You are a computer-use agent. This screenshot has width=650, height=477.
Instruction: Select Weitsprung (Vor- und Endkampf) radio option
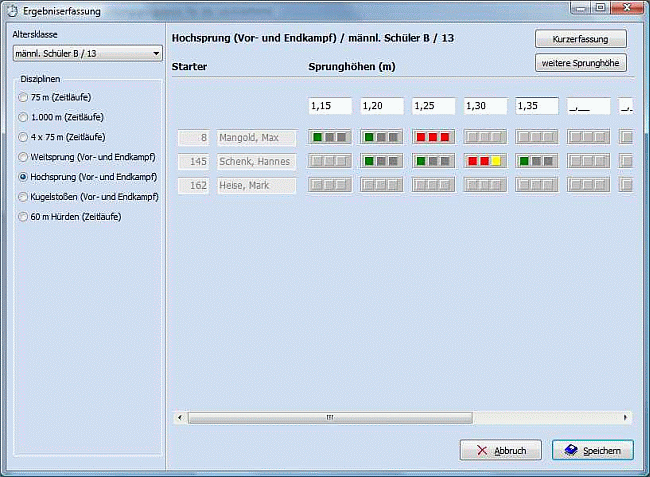pos(23,157)
